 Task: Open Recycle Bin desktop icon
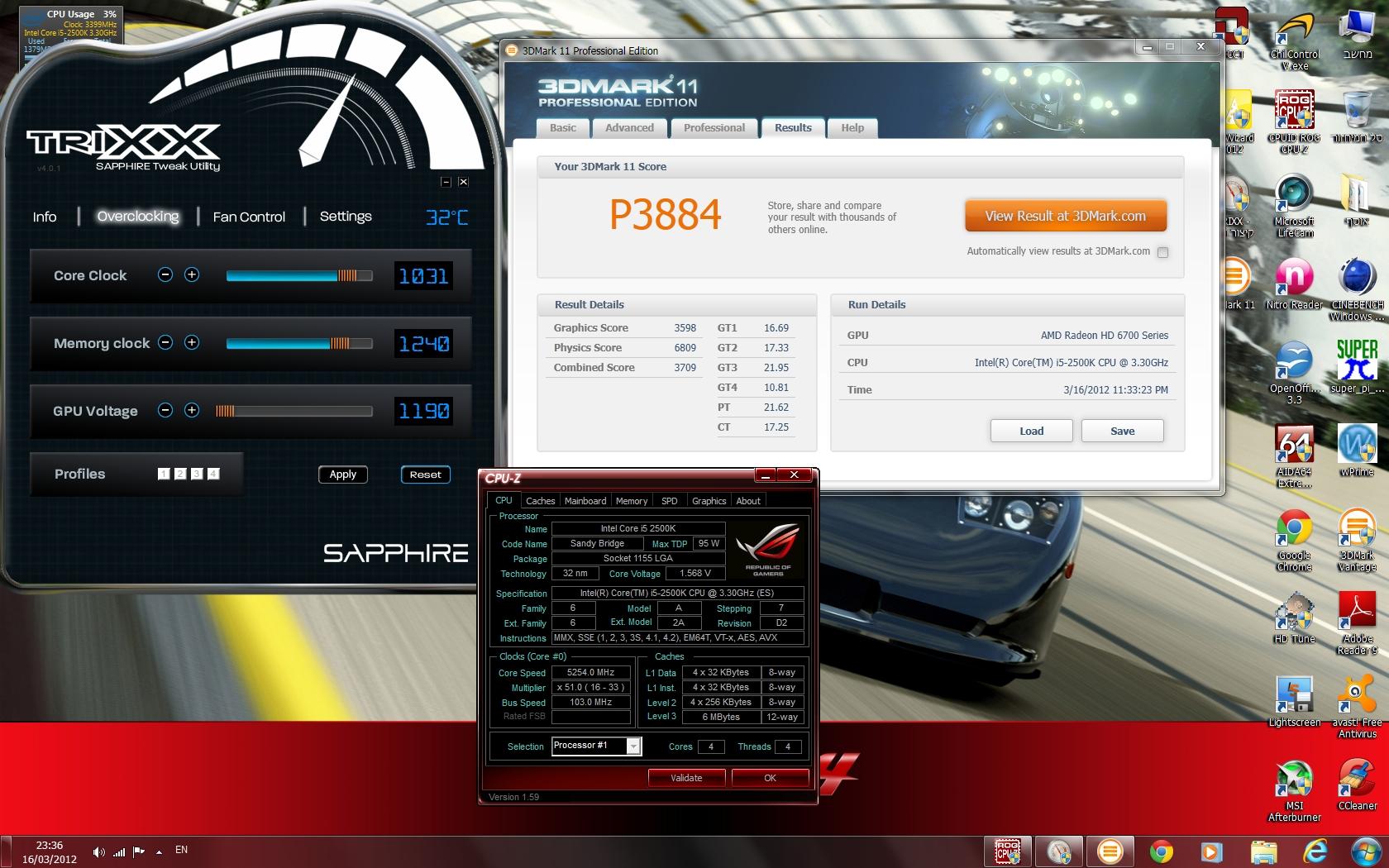pyautogui.click(x=1358, y=116)
